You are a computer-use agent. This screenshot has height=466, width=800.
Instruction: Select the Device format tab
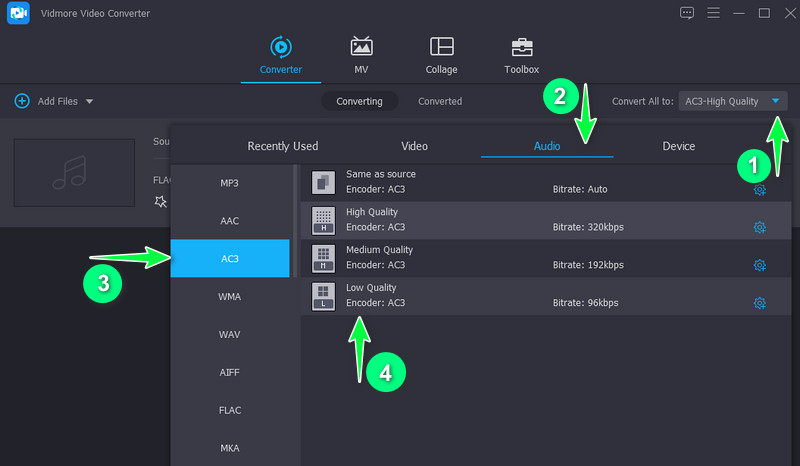coord(678,146)
